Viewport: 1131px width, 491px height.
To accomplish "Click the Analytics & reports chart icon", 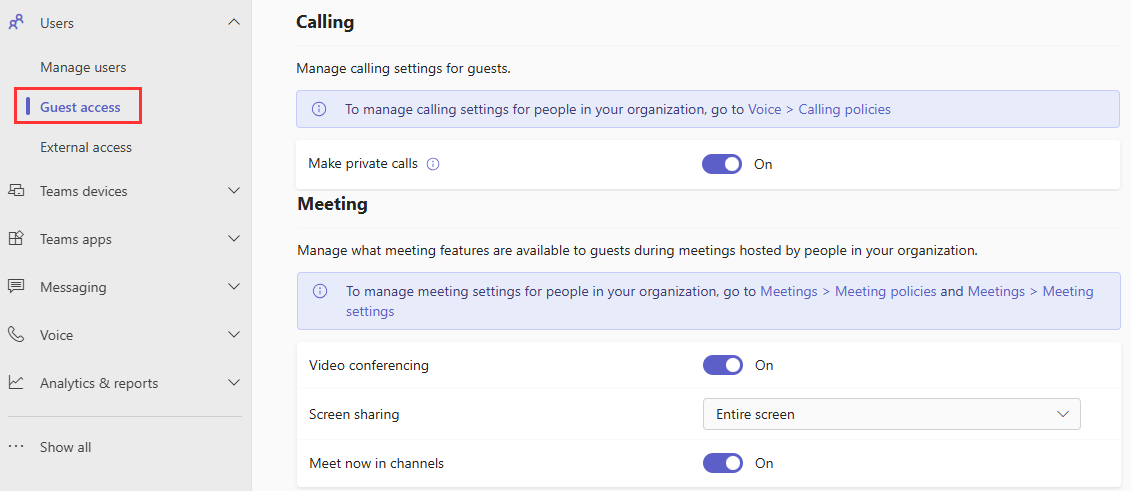I will pos(16,383).
